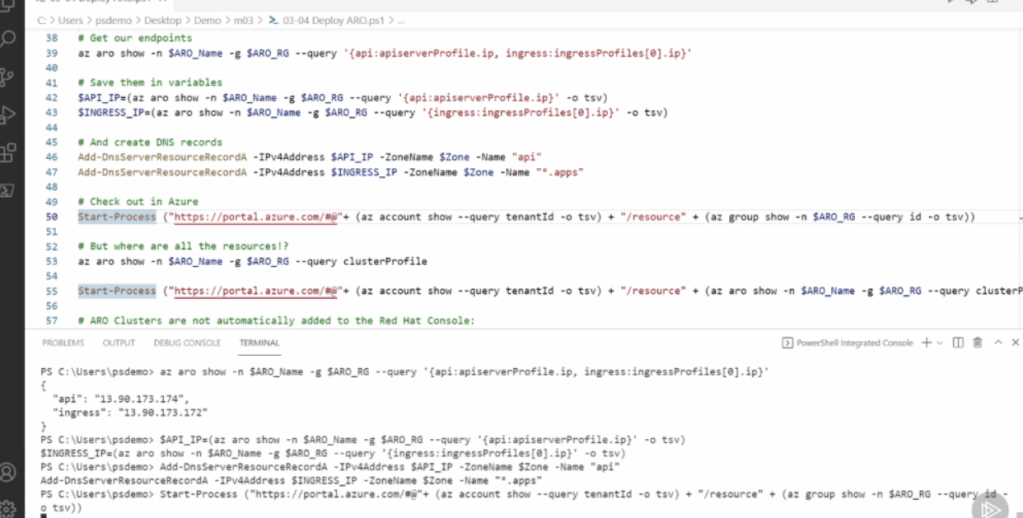This screenshot has width=1023, height=518.
Task: Click the Demo breadcrumb segment
Action: pyautogui.click(x=207, y=20)
